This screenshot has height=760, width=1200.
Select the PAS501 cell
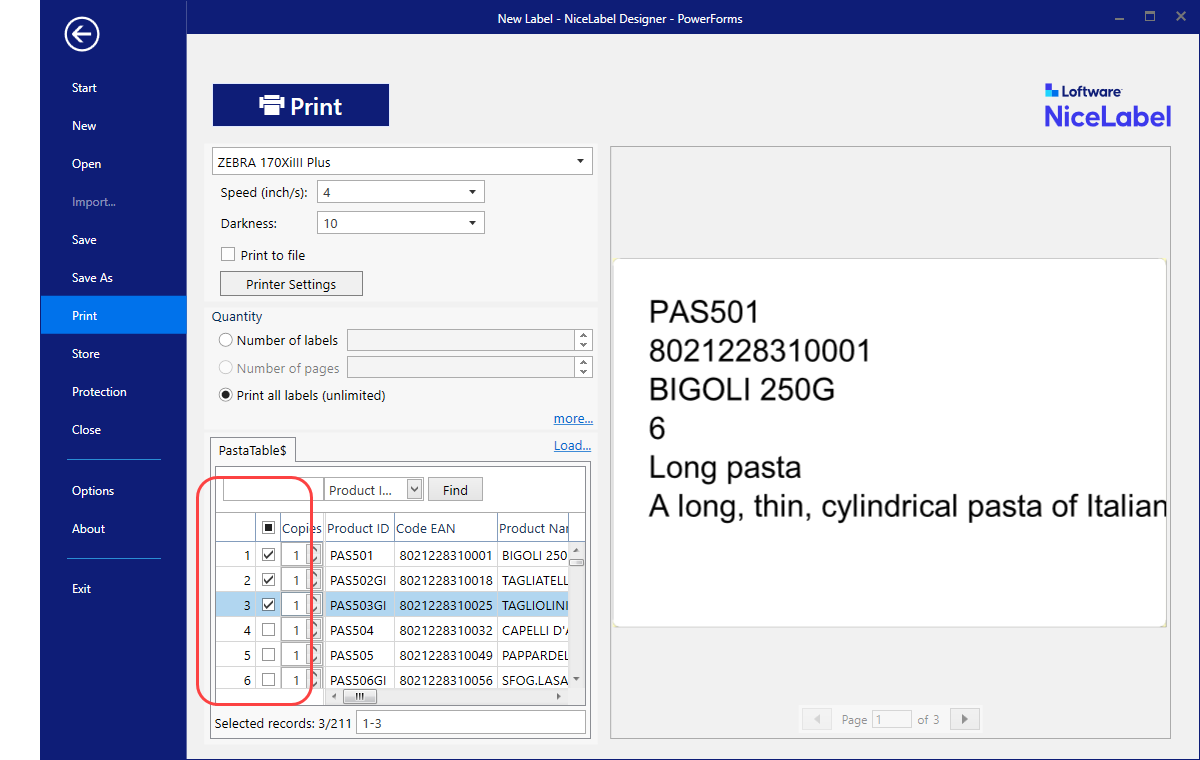pyautogui.click(x=359, y=555)
